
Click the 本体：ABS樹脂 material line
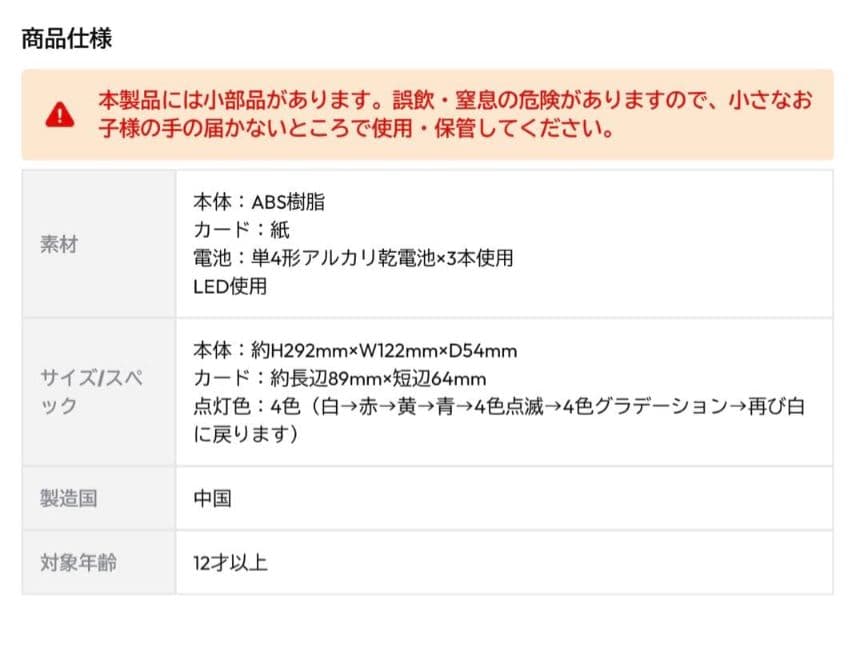click(x=259, y=202)
